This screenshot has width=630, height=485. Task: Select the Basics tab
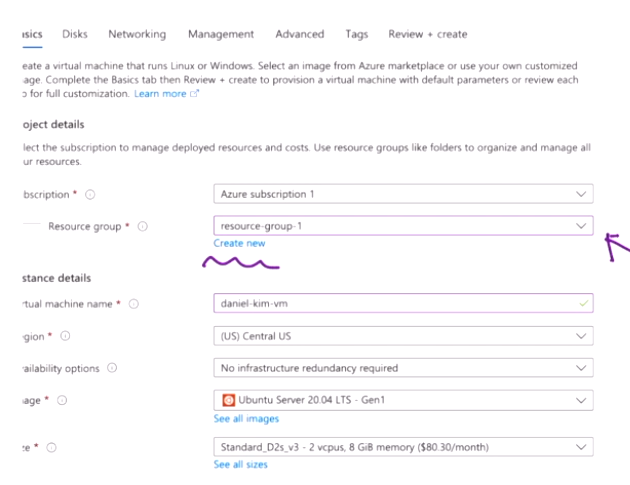click(x=32, y=34)
